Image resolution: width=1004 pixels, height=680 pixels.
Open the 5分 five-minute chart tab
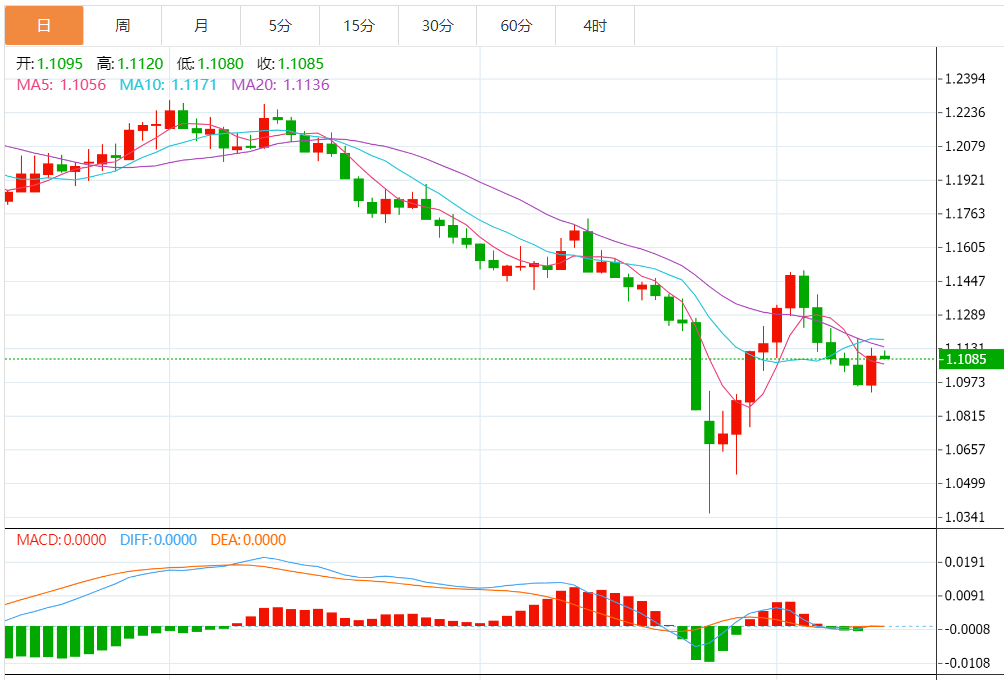point(280,26)
